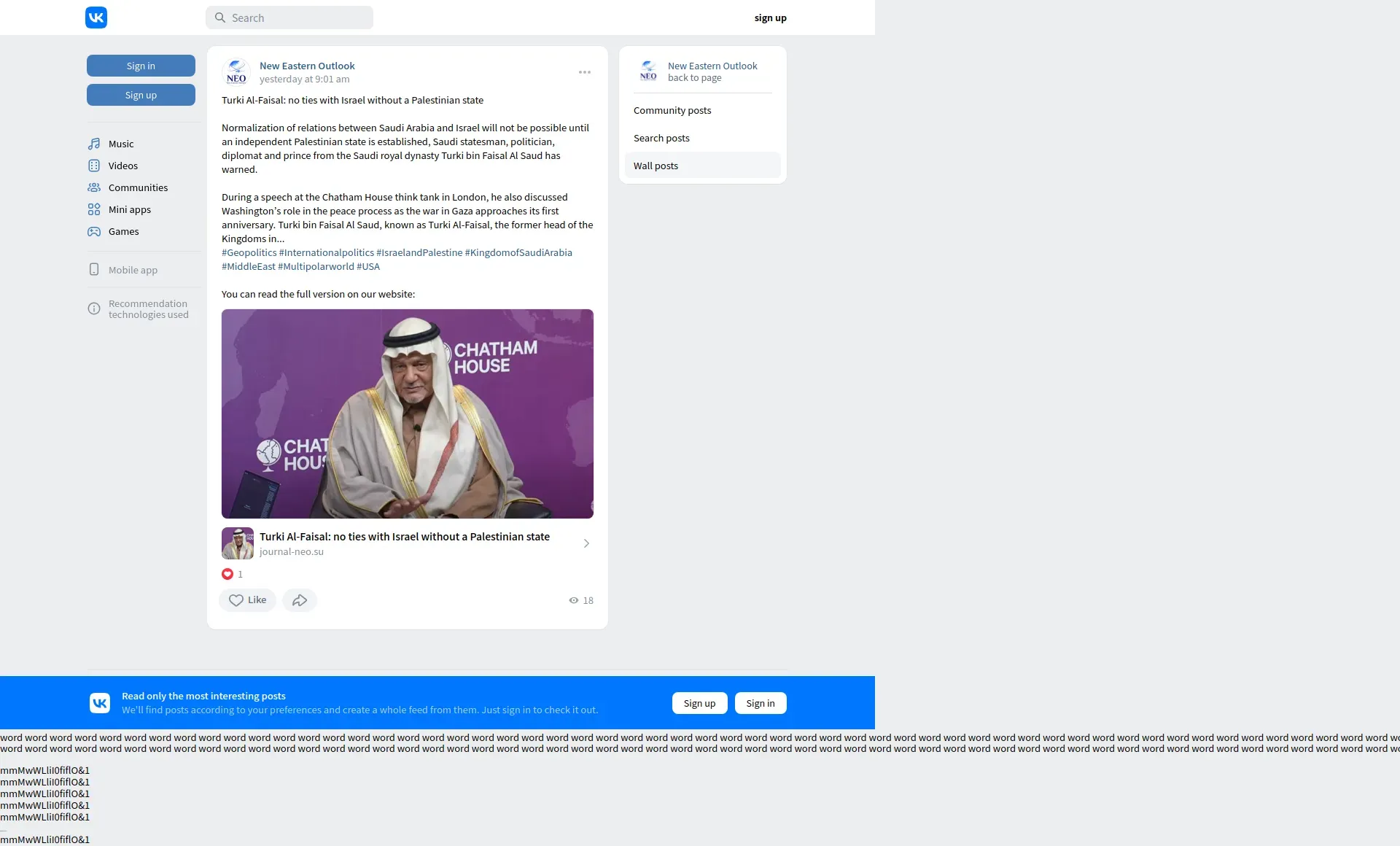Screen dimensions: 1400x846
Task: Click the share arrow icon on post
Action: 300,600
